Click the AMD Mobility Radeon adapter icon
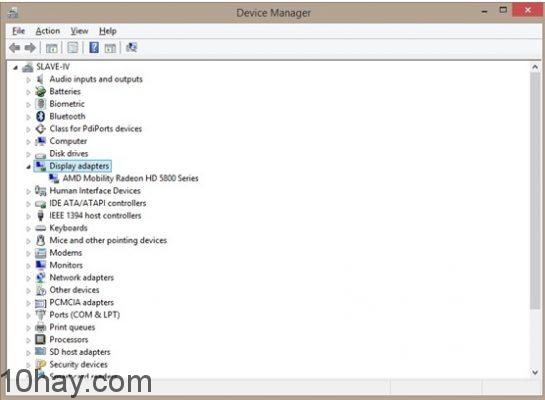 click(x=54, y=178)
